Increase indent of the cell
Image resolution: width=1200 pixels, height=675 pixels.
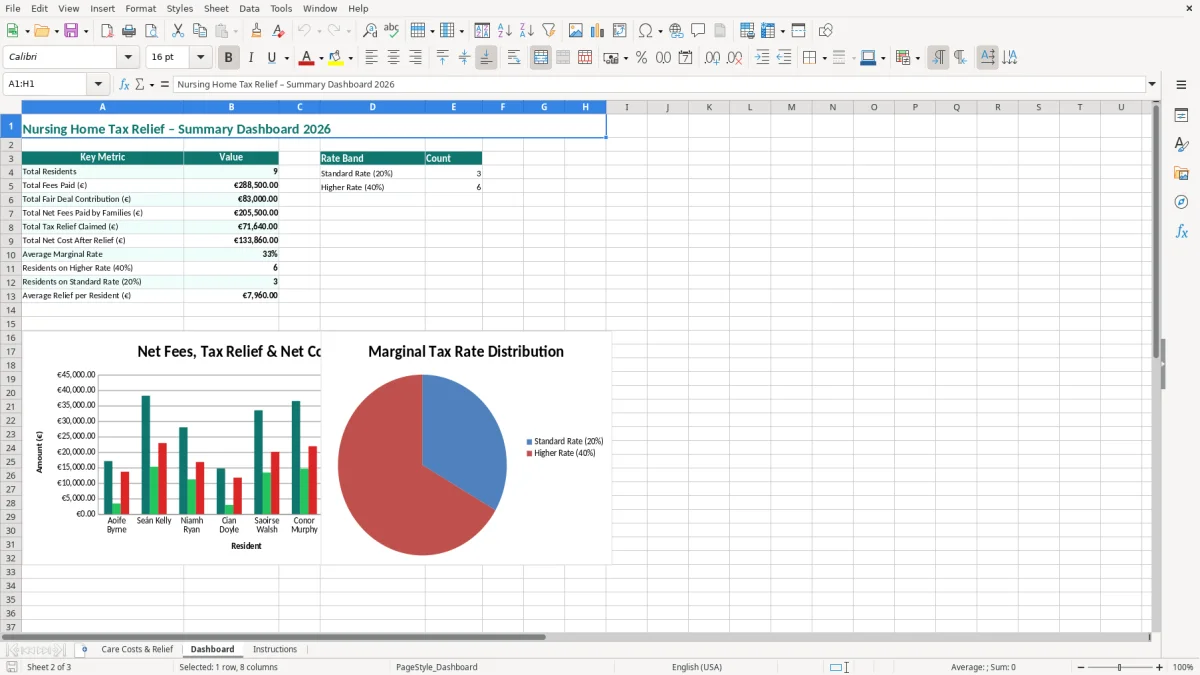coord(762,58)
